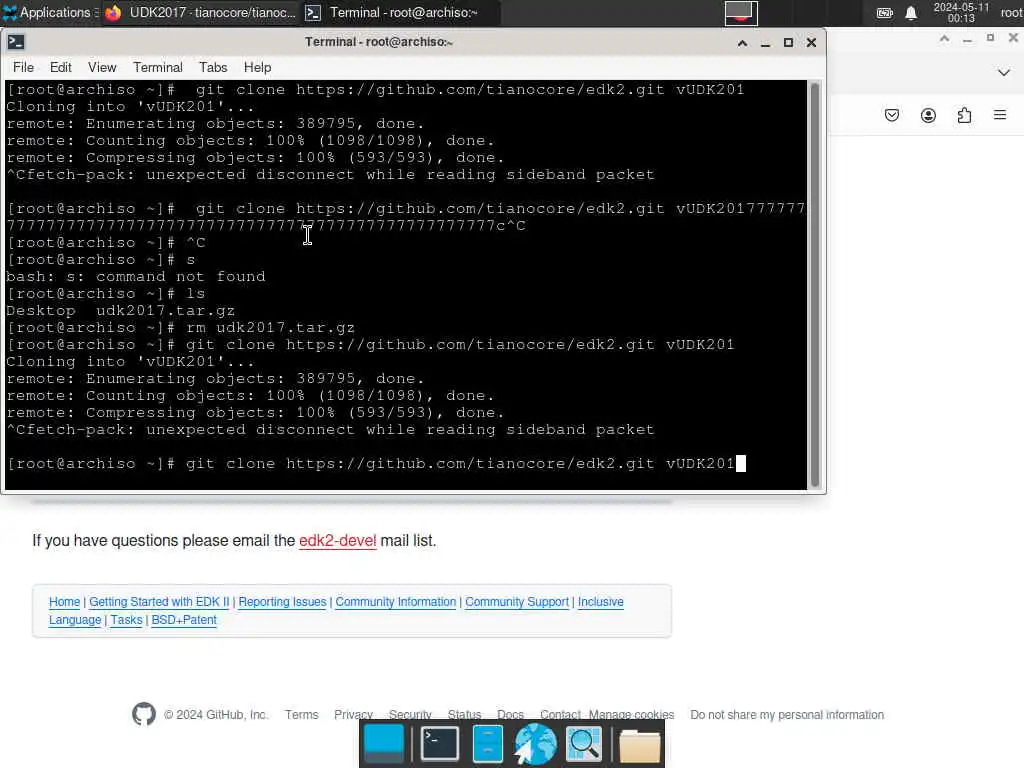Open the Tabs menu in Terminal
This screenshot has height=768, width=1024.
point(213,67)
